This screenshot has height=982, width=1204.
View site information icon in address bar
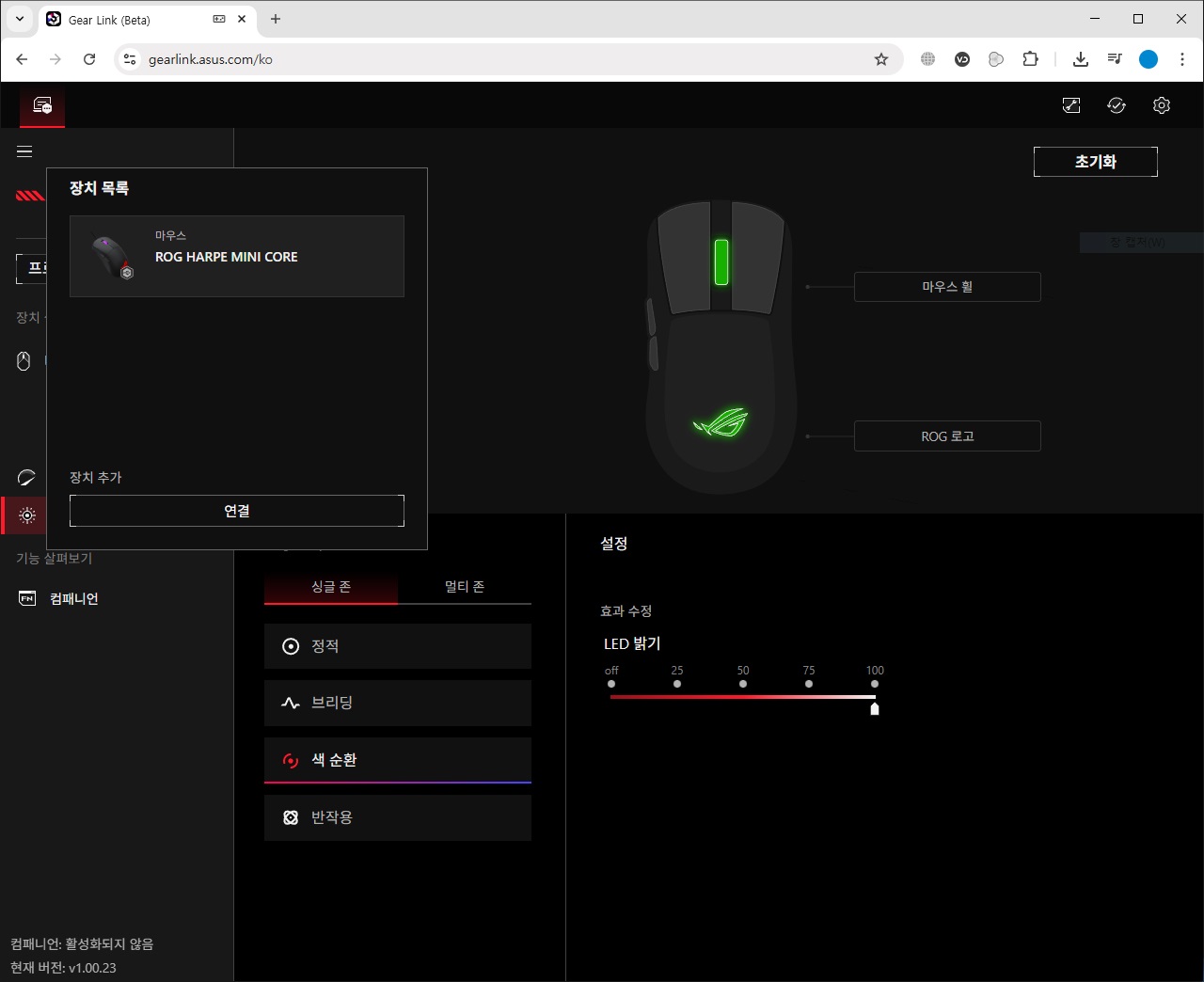pos(131,59)
